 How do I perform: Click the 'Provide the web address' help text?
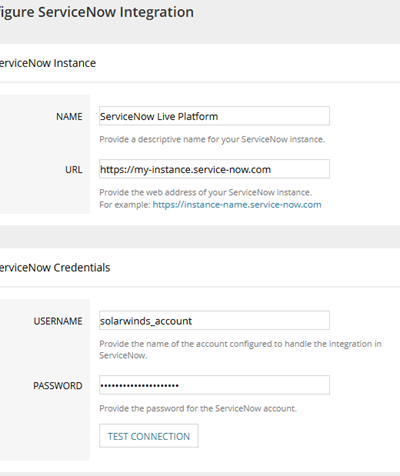206,192
